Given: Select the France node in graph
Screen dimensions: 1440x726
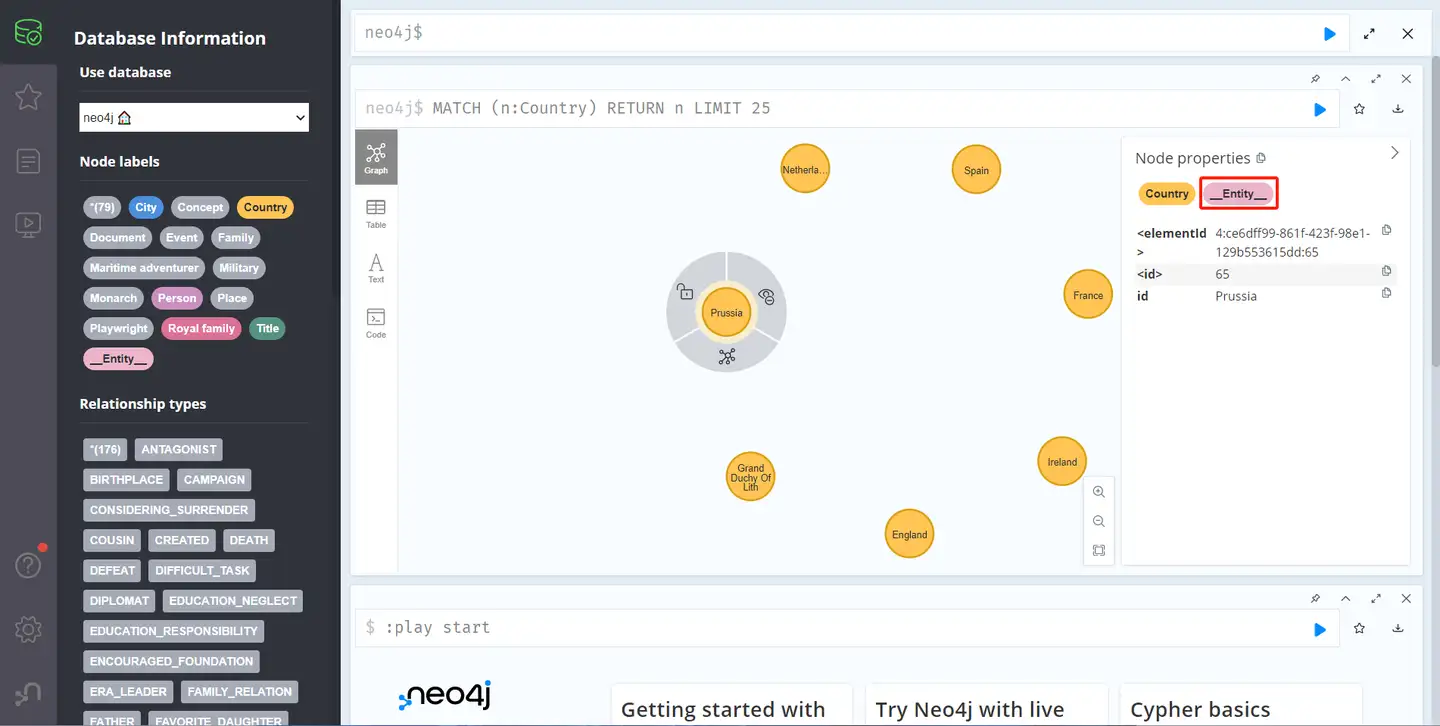Looking at the screenshot, I should click(1088, 295).
